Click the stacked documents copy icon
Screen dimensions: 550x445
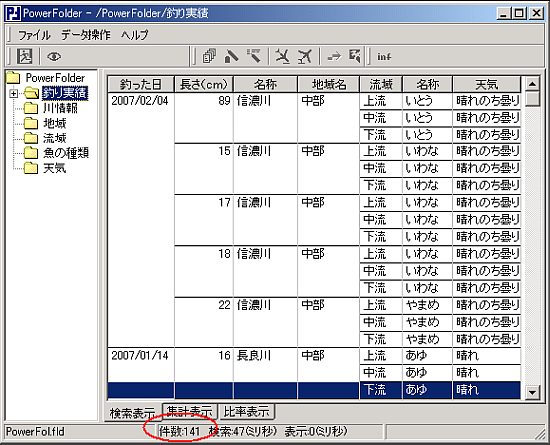point(209,56)
